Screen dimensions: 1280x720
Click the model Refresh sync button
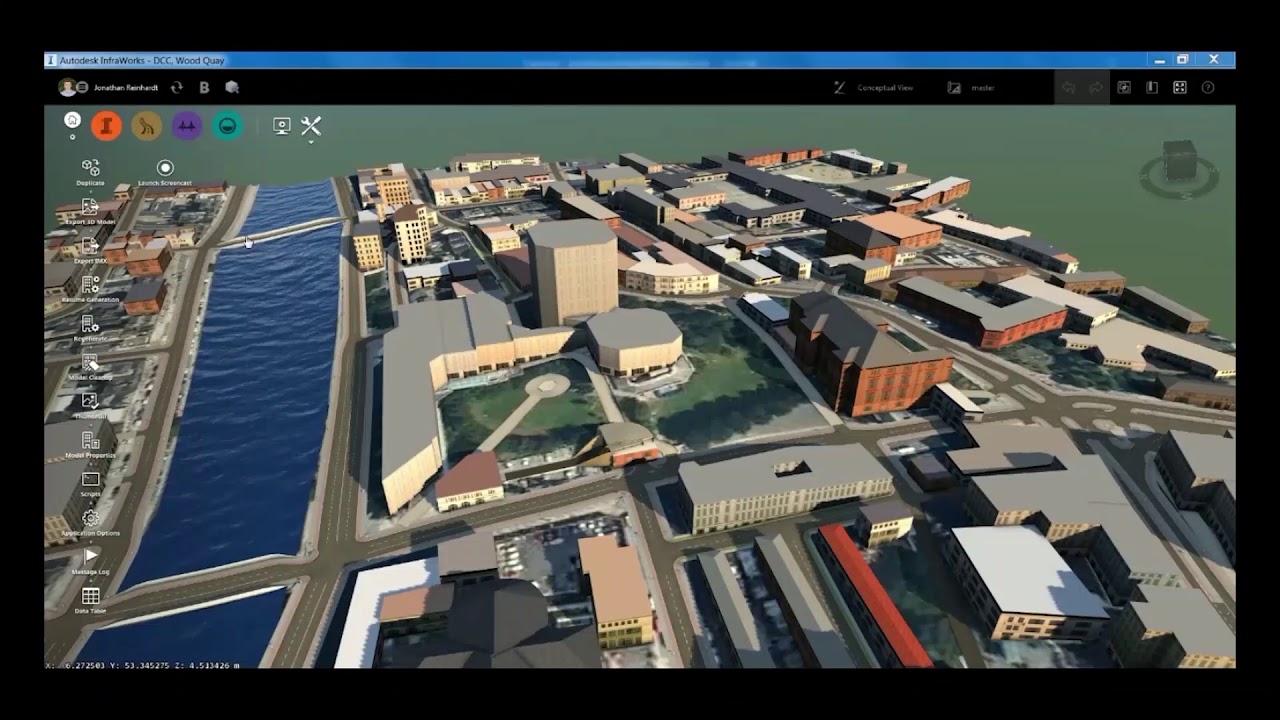click(177, 88)
